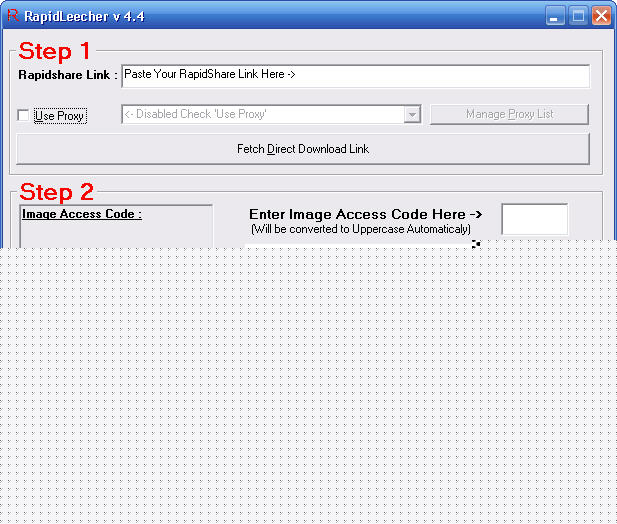This screenshot has width=617, height=524.
Task: Close the RapidLeecher window
Action: 601,16
